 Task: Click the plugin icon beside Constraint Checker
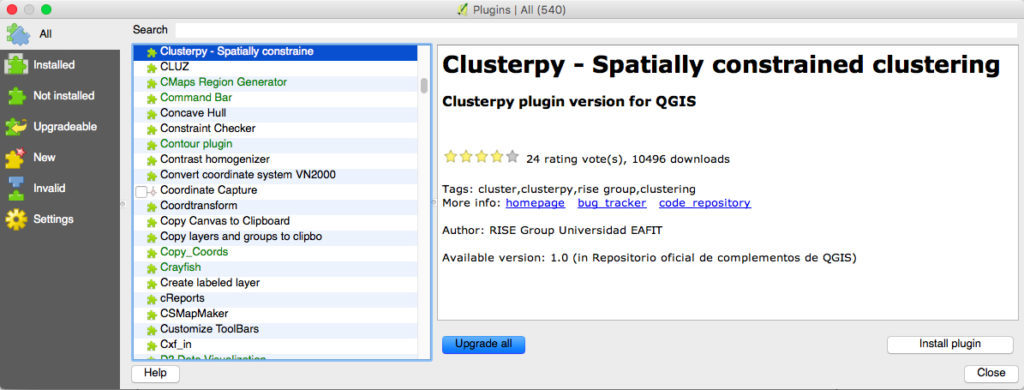[152, 129]
